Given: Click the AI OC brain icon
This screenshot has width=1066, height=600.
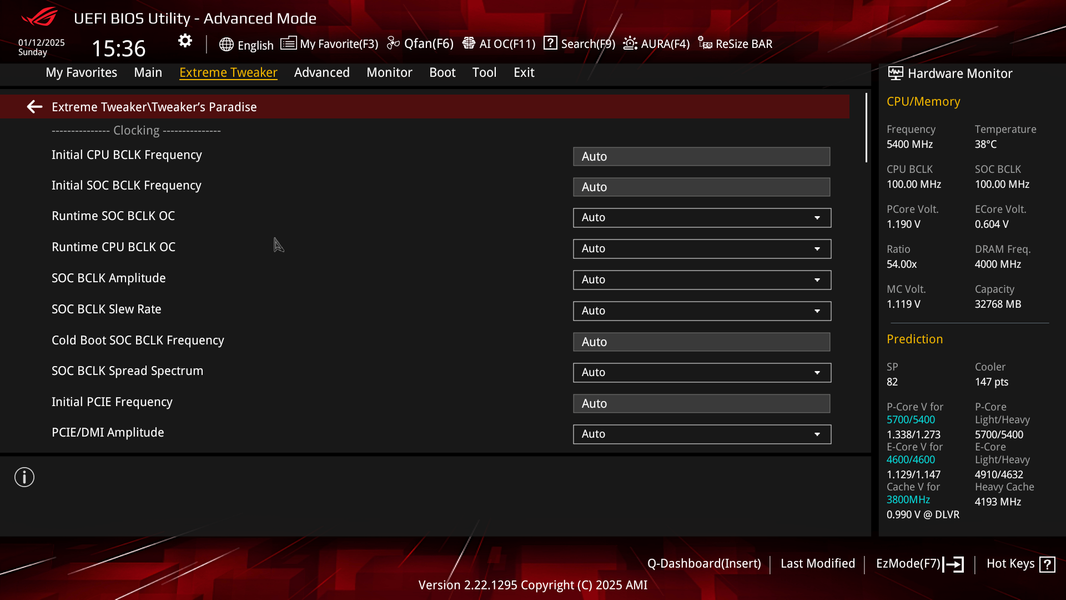Looking at the screenshot, I should [468, 43].
